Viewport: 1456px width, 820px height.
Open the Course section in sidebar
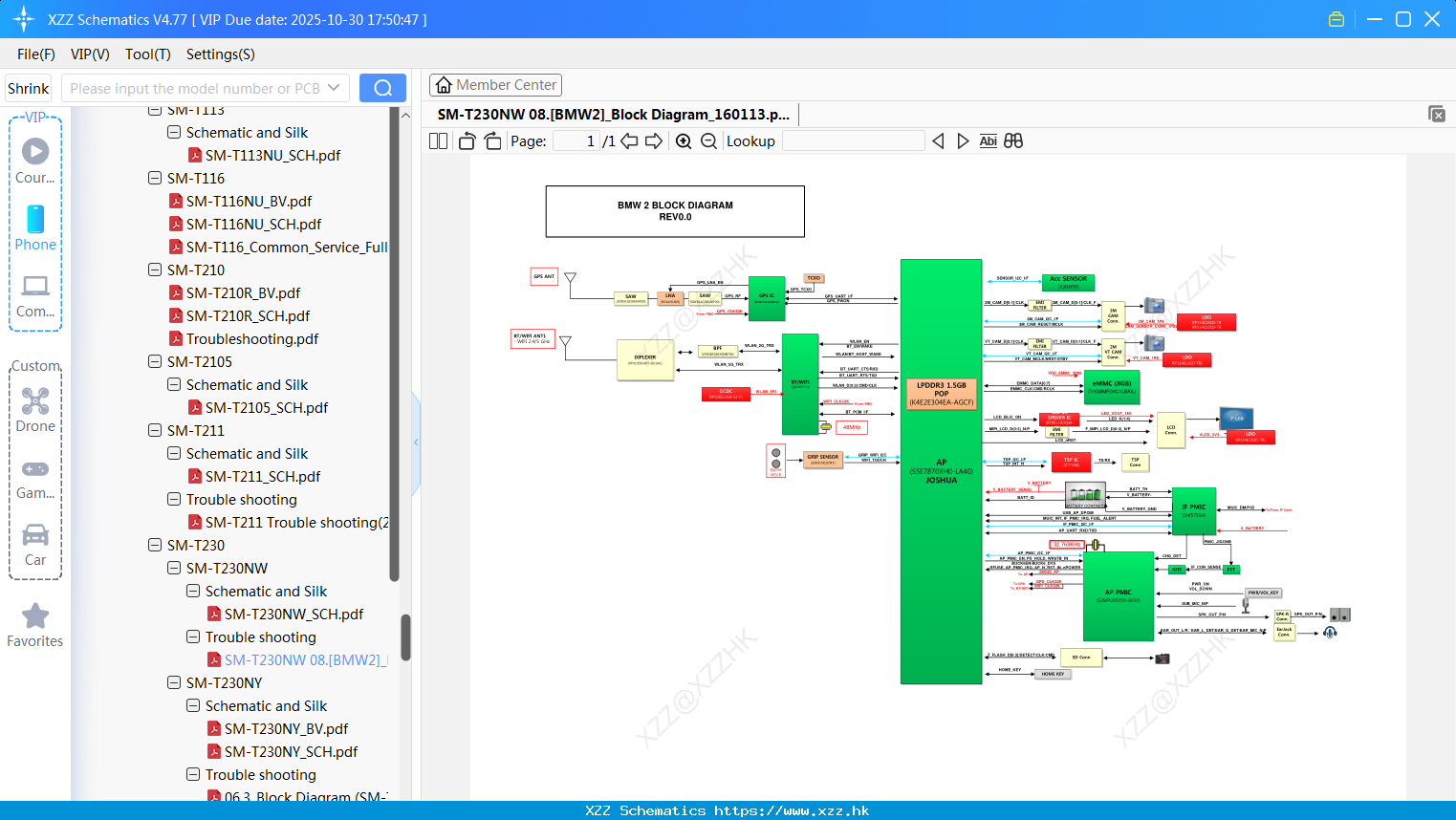(x=35, y=161)
